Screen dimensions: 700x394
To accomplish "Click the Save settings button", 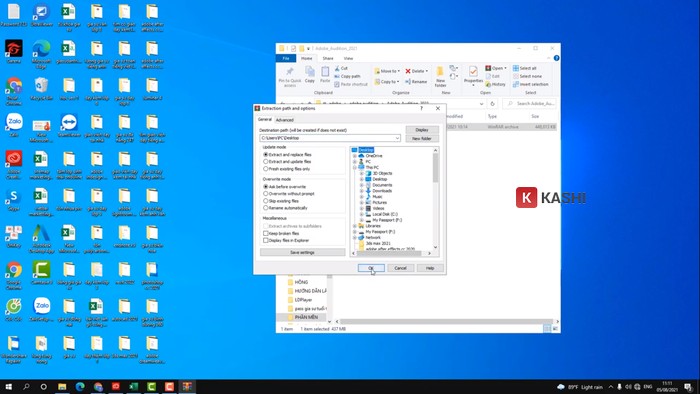I will tap(302, 253).
